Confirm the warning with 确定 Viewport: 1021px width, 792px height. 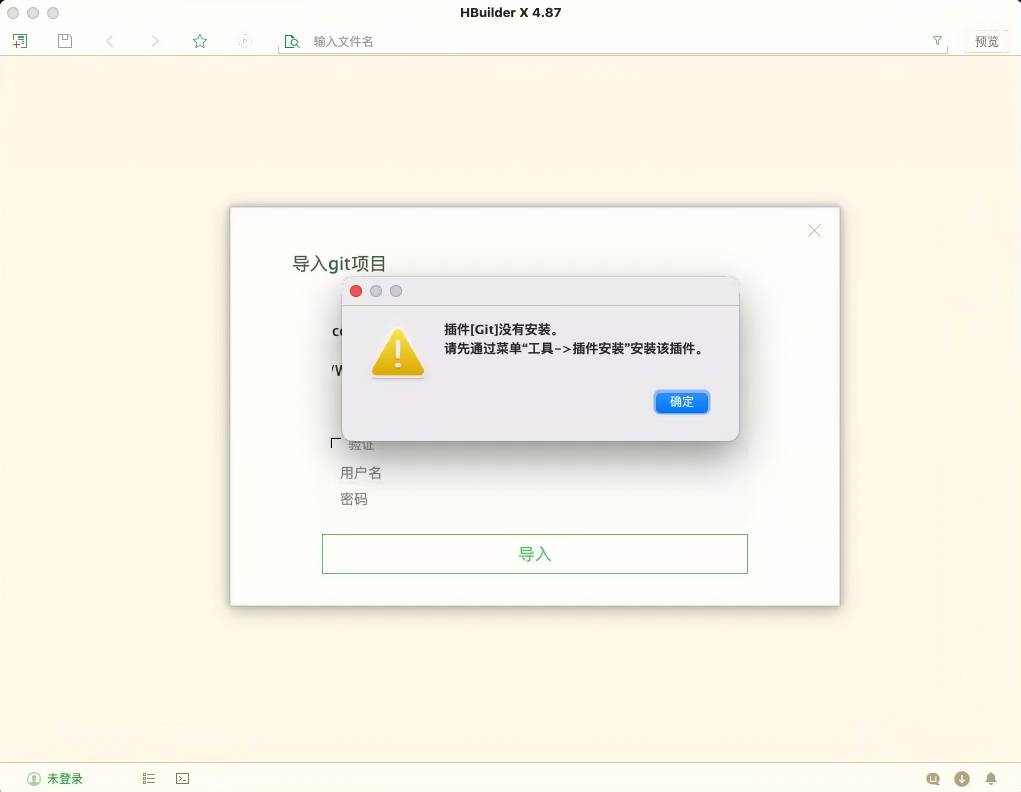[682, 402]
